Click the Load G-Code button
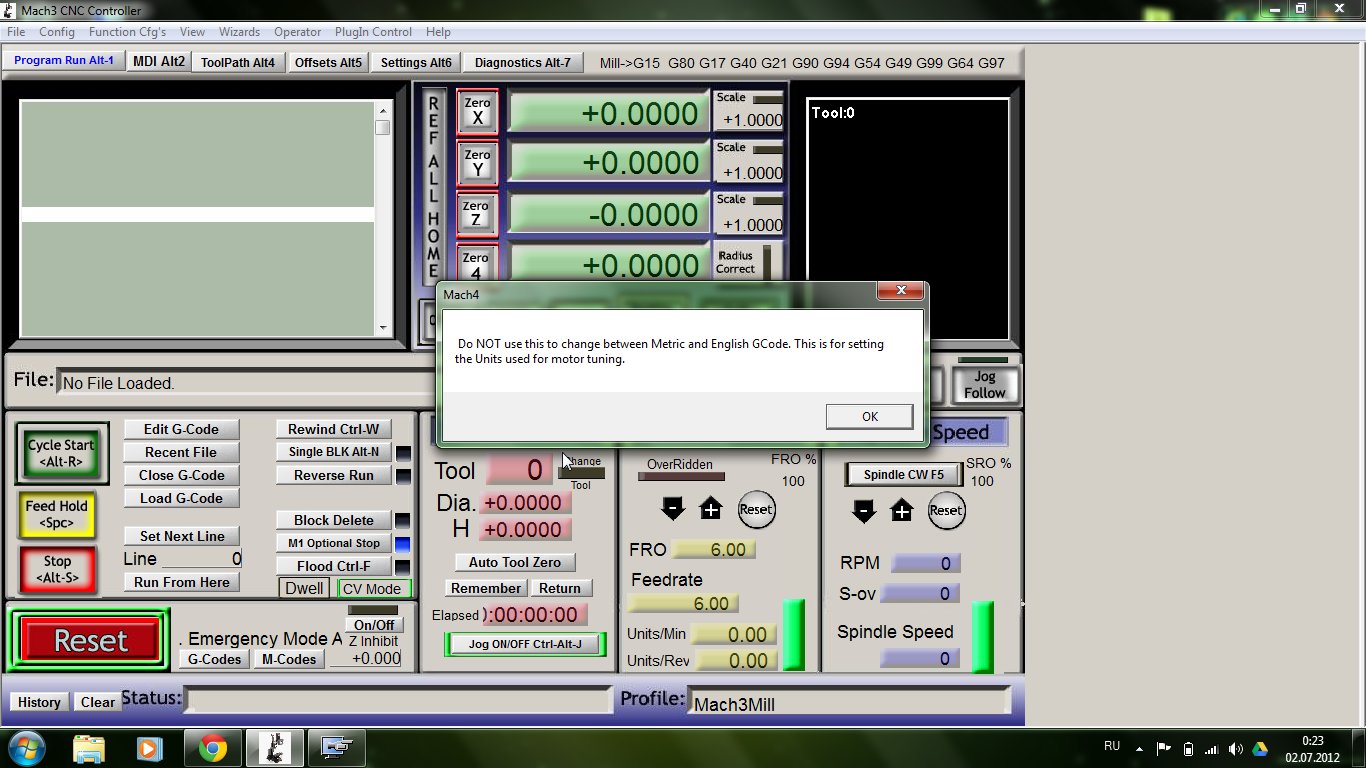This screenshot has height=768, width=1366. click(x=181, y=498)
